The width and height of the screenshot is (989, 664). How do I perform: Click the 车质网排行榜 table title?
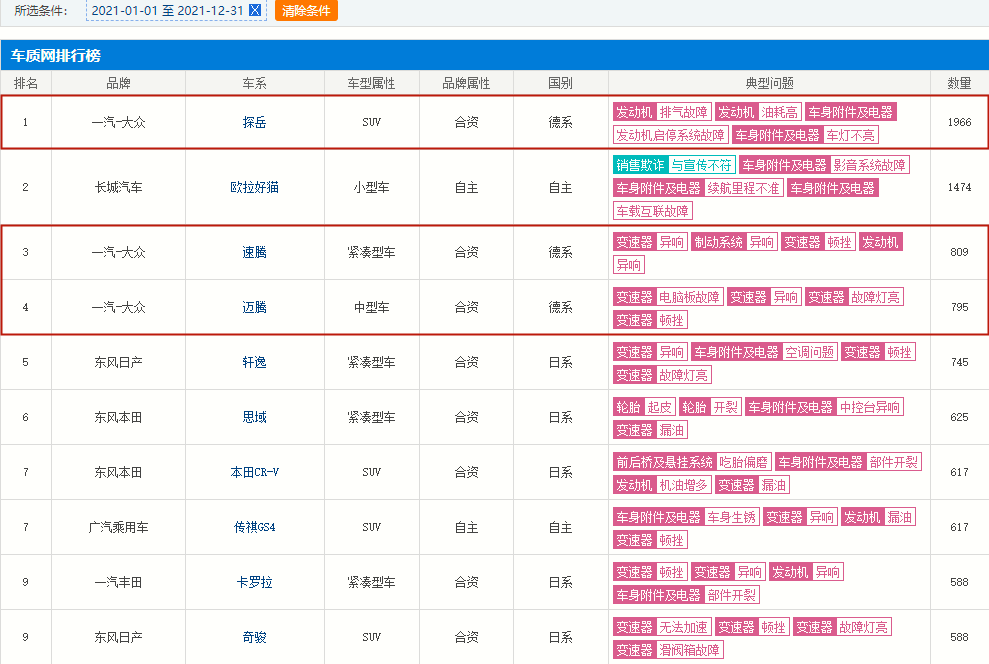[56, 55]
